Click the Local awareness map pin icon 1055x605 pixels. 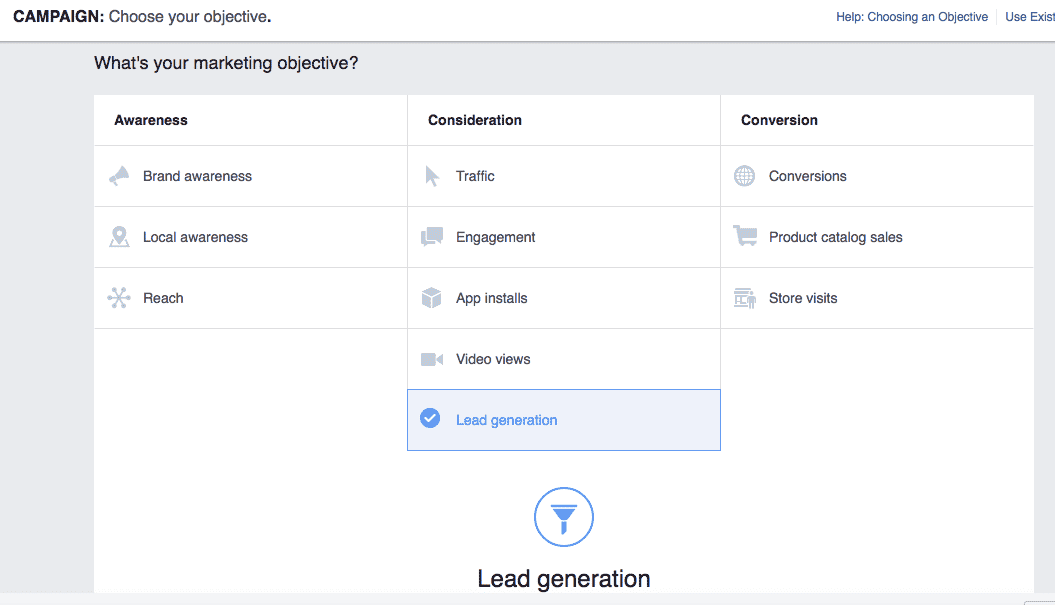[120, 237]
